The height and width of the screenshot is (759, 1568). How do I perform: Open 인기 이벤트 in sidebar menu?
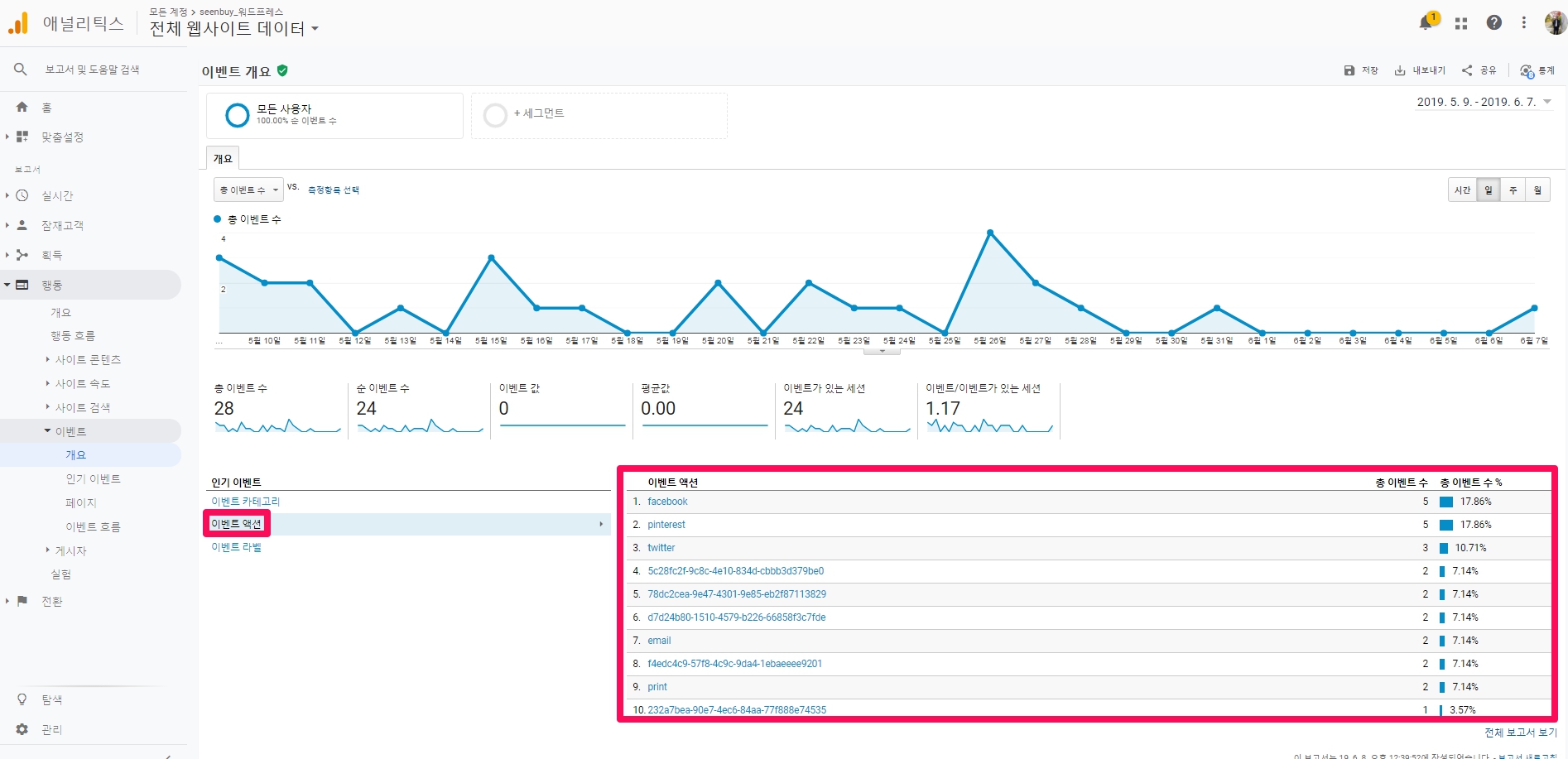[93, 478]
